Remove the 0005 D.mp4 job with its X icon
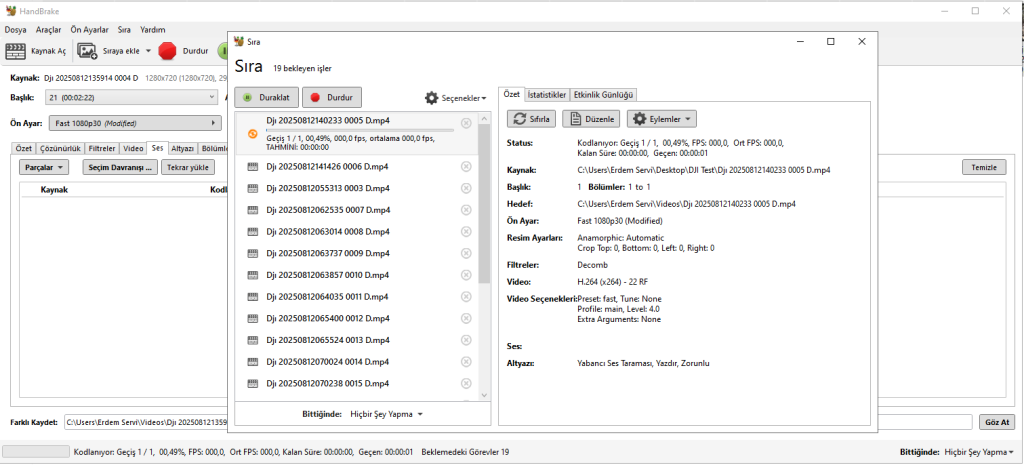1024x465 pixels. click(466, 123)
